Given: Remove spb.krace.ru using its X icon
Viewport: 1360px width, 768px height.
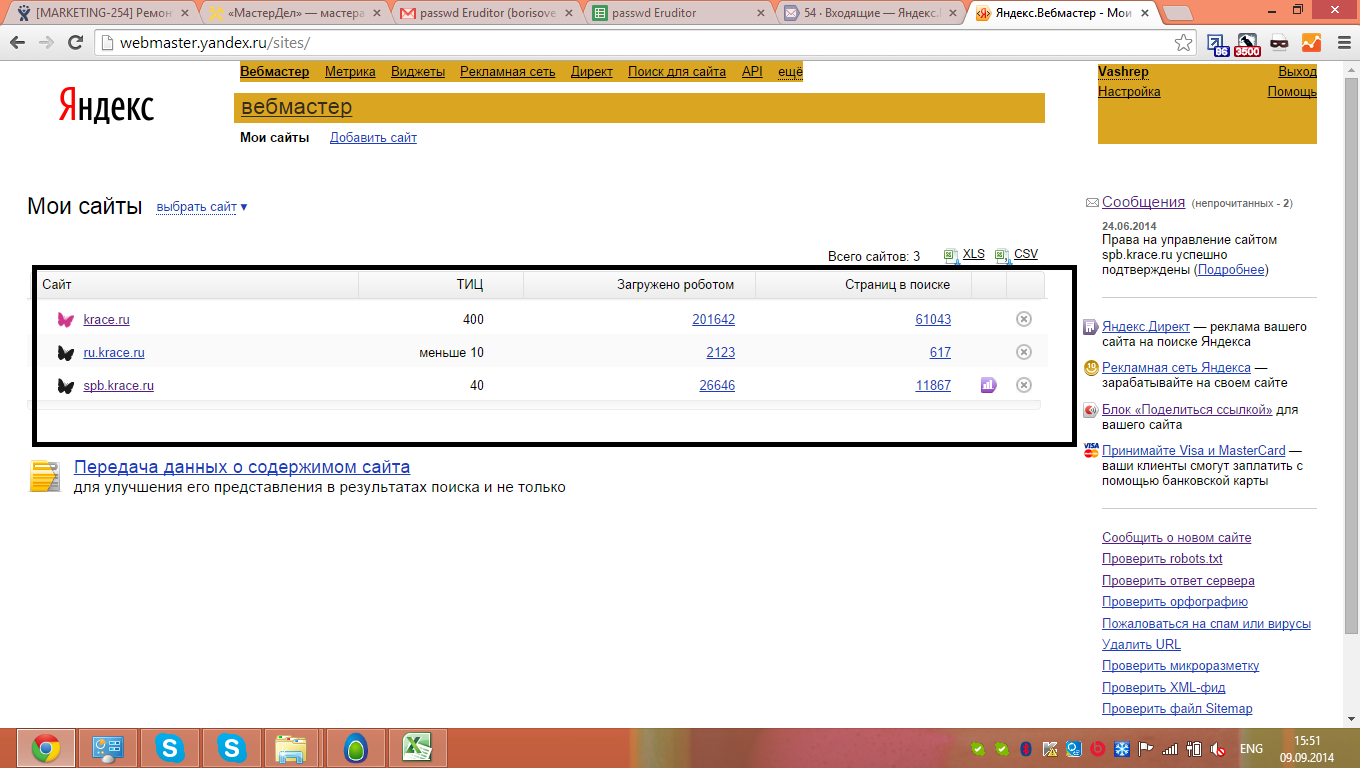Looking at the screenshot, I should 1024,385.
